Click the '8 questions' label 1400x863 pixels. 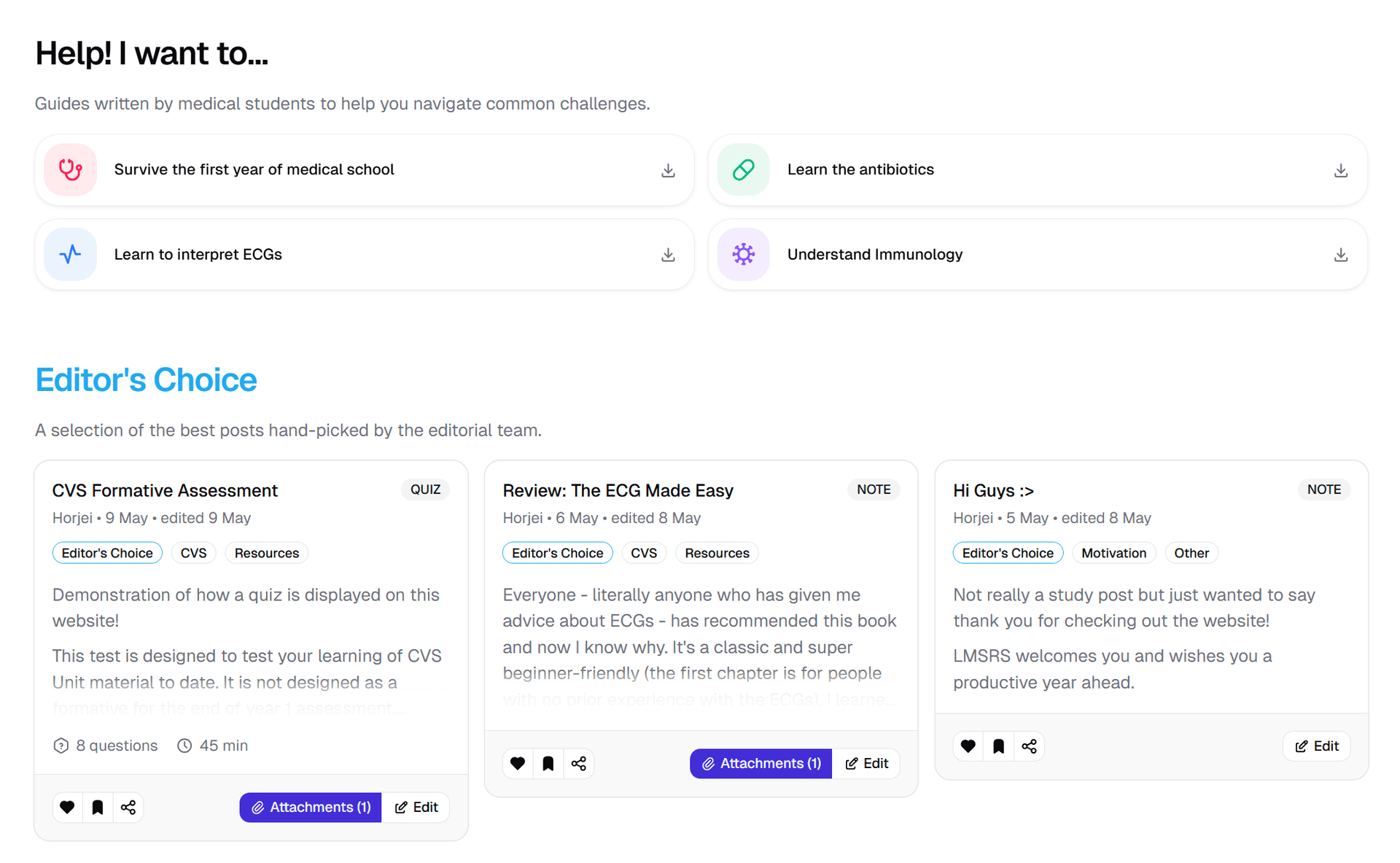pos(106,746)
